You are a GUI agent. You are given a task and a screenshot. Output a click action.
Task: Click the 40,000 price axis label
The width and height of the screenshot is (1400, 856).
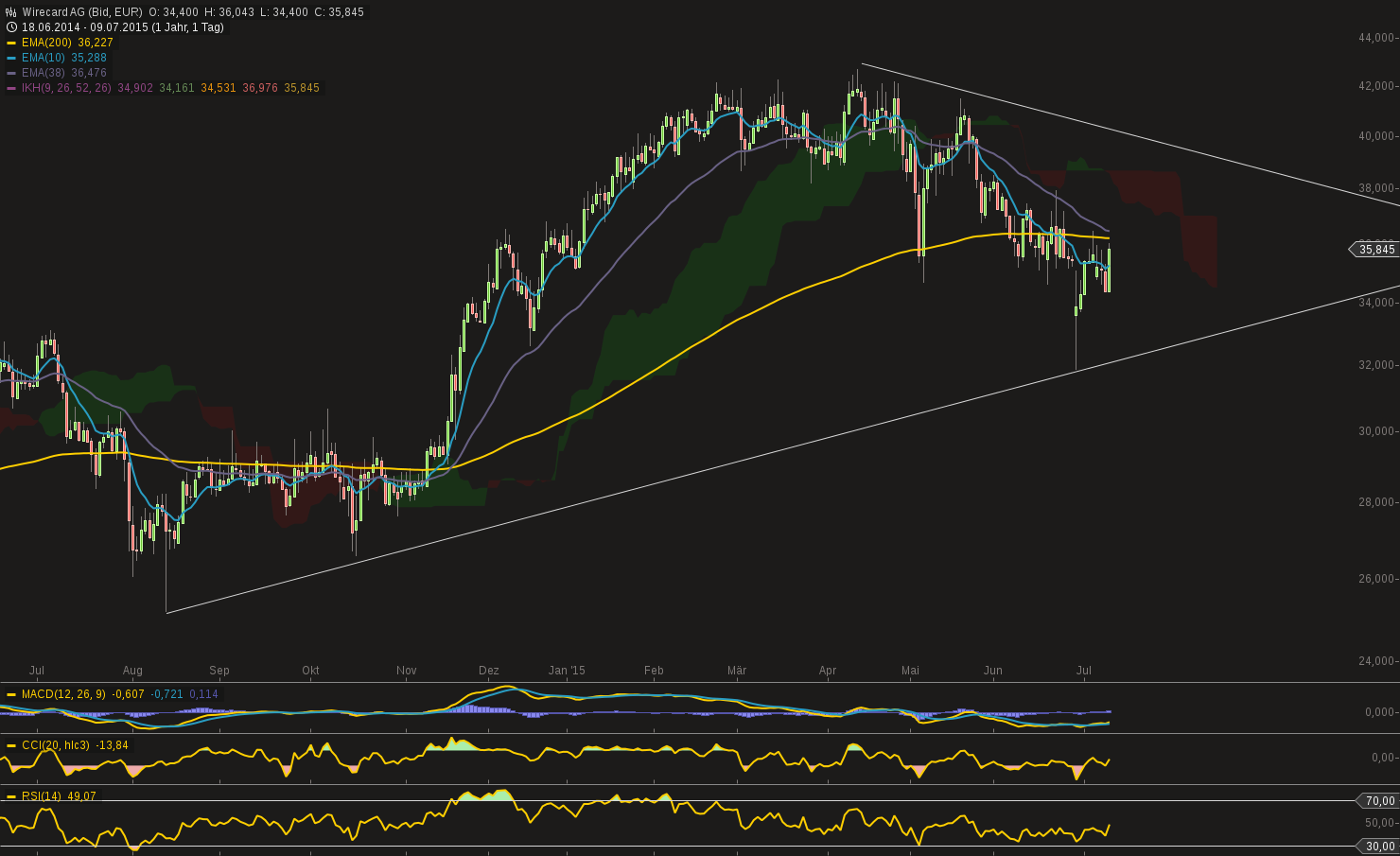(1377, 136)
